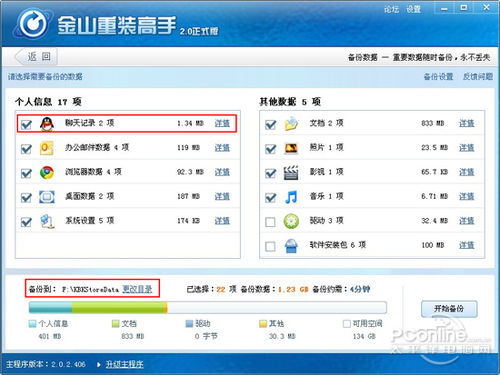Open 详情 for 影视 row
Image resolution: width=500 pixels, height=375 pixels.
tap(466, 172)
